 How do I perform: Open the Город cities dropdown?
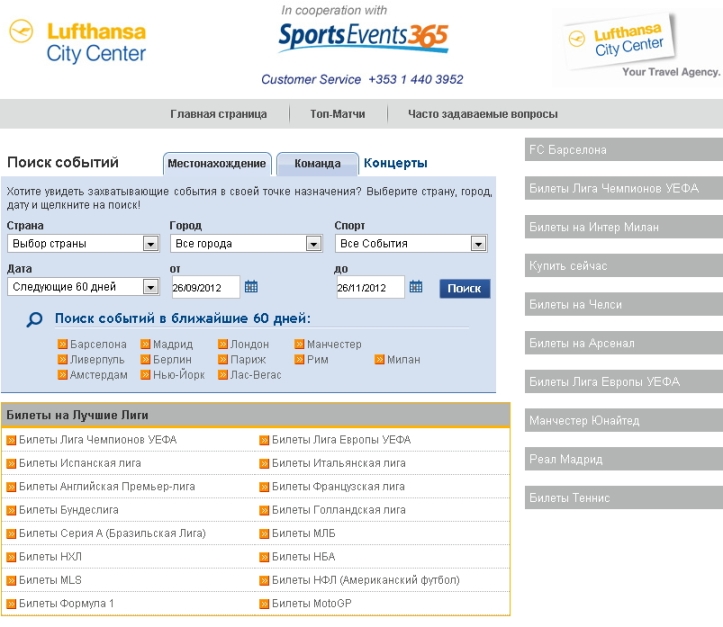pos(246,243)
